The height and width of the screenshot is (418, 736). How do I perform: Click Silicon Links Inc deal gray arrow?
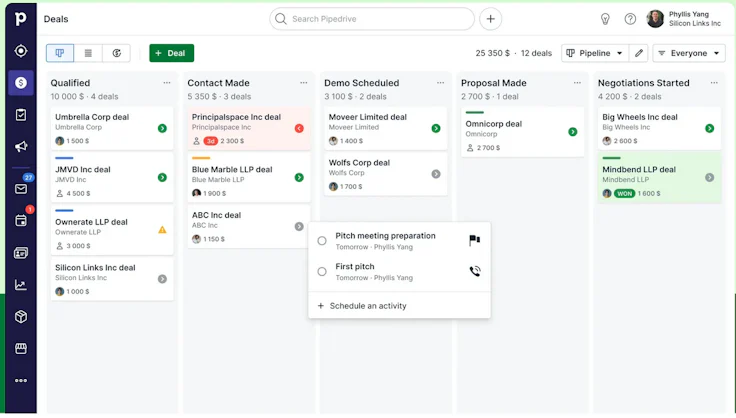click(x=162, y=279)
